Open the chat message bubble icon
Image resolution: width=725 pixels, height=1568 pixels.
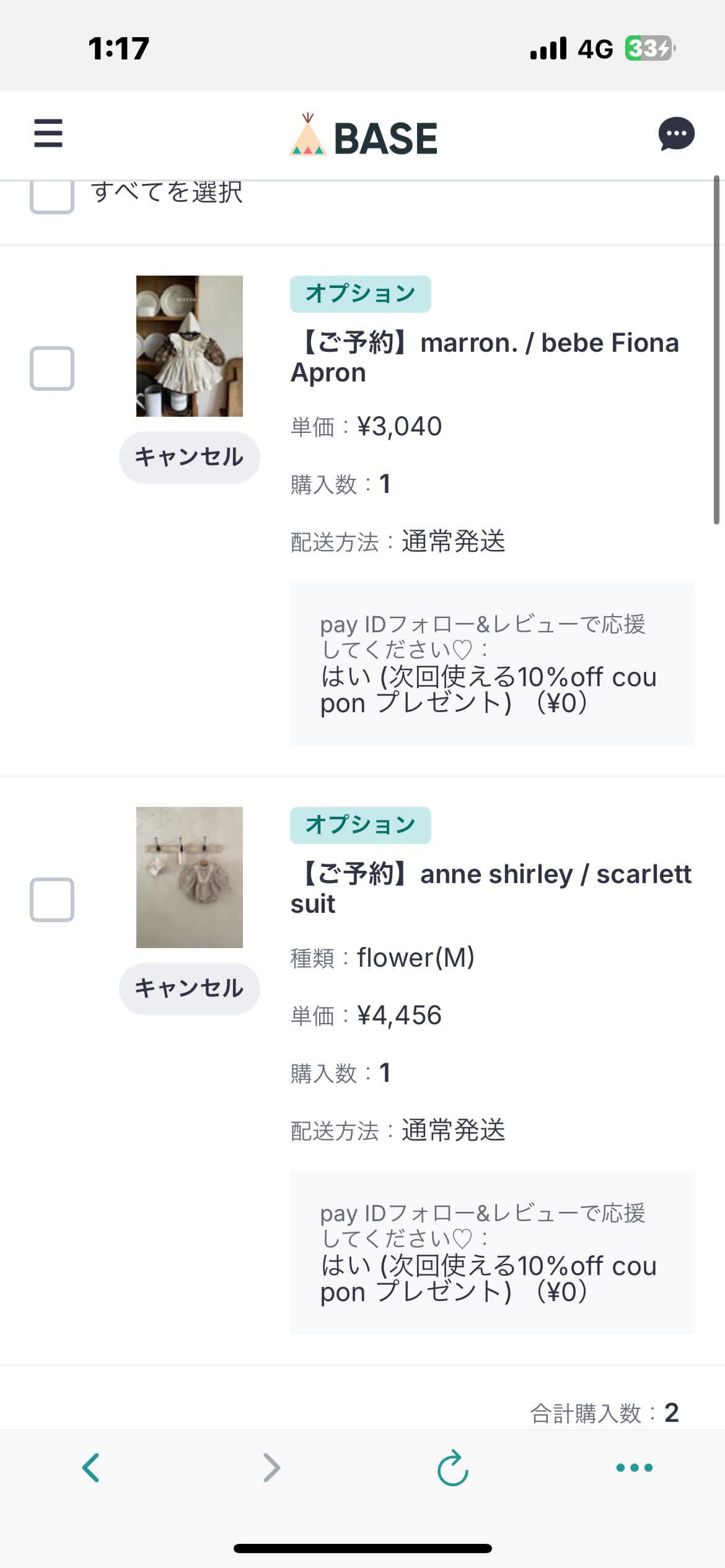pyautogui.click(x=676, y=134)
